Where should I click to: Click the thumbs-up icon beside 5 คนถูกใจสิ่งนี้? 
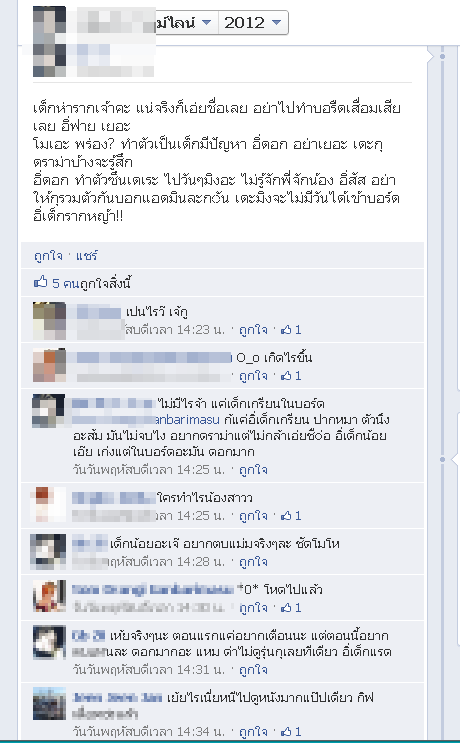coord(41,283)
